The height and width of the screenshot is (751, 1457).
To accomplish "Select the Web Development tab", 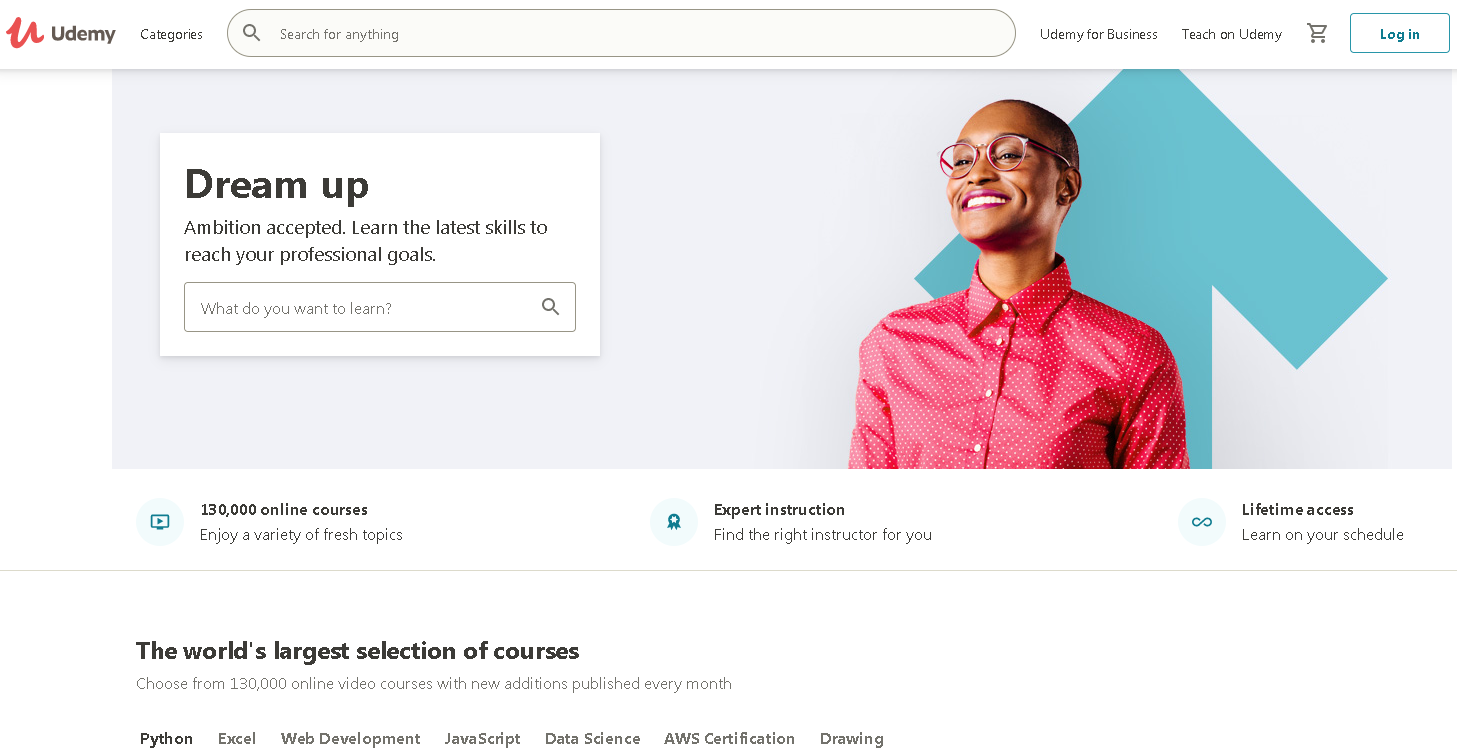I will [x=350, y=738].
